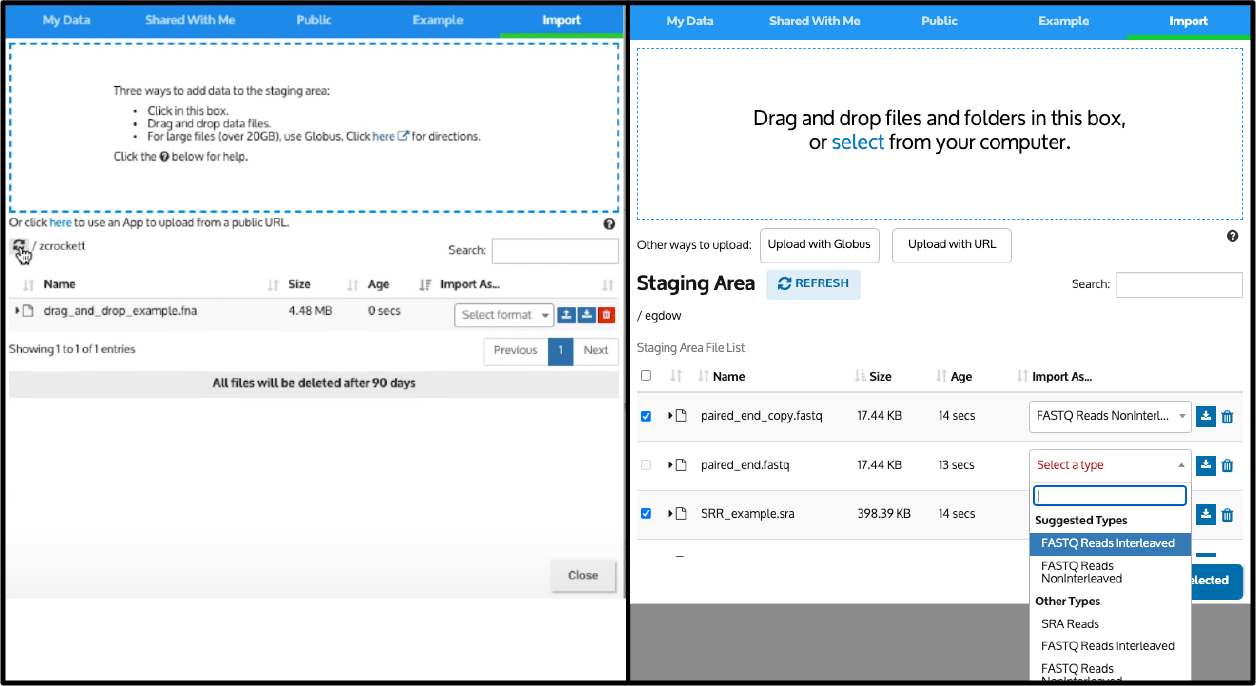Click inside the right panel Search field

1178,285
